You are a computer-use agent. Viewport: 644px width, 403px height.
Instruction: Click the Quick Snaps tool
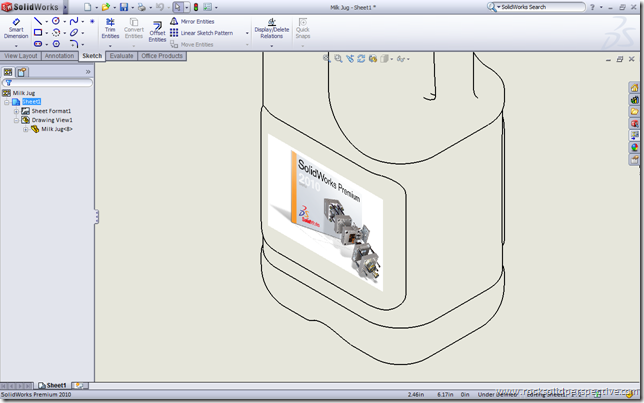(303, 28)
